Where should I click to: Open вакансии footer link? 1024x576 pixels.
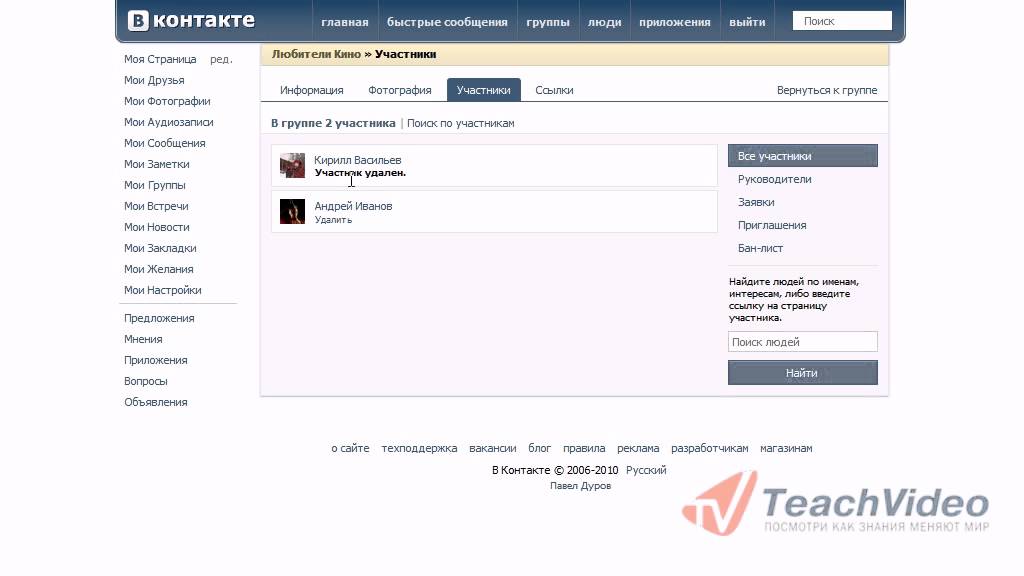coord(492,449)
